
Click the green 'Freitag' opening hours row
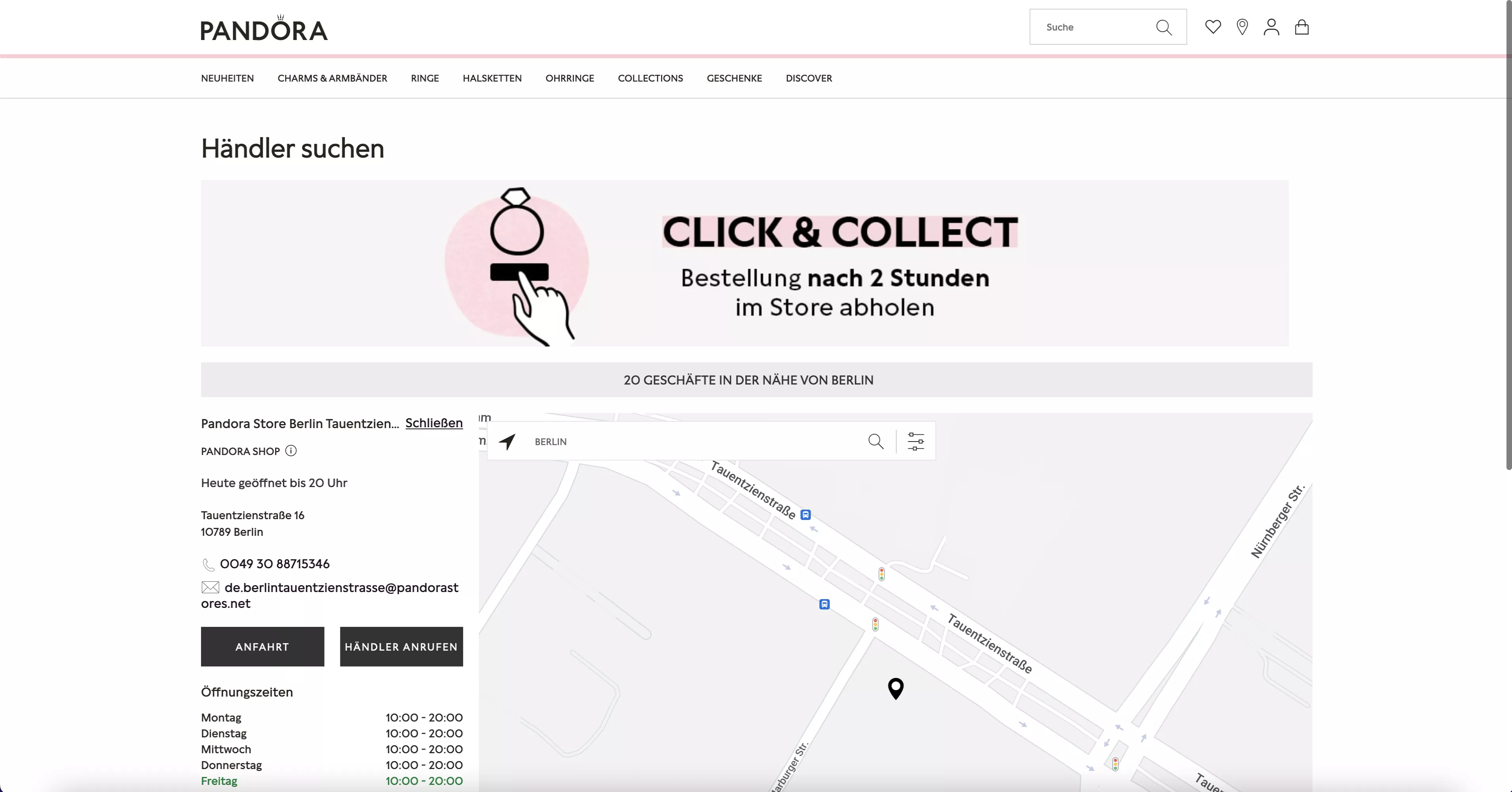point(332,781)
